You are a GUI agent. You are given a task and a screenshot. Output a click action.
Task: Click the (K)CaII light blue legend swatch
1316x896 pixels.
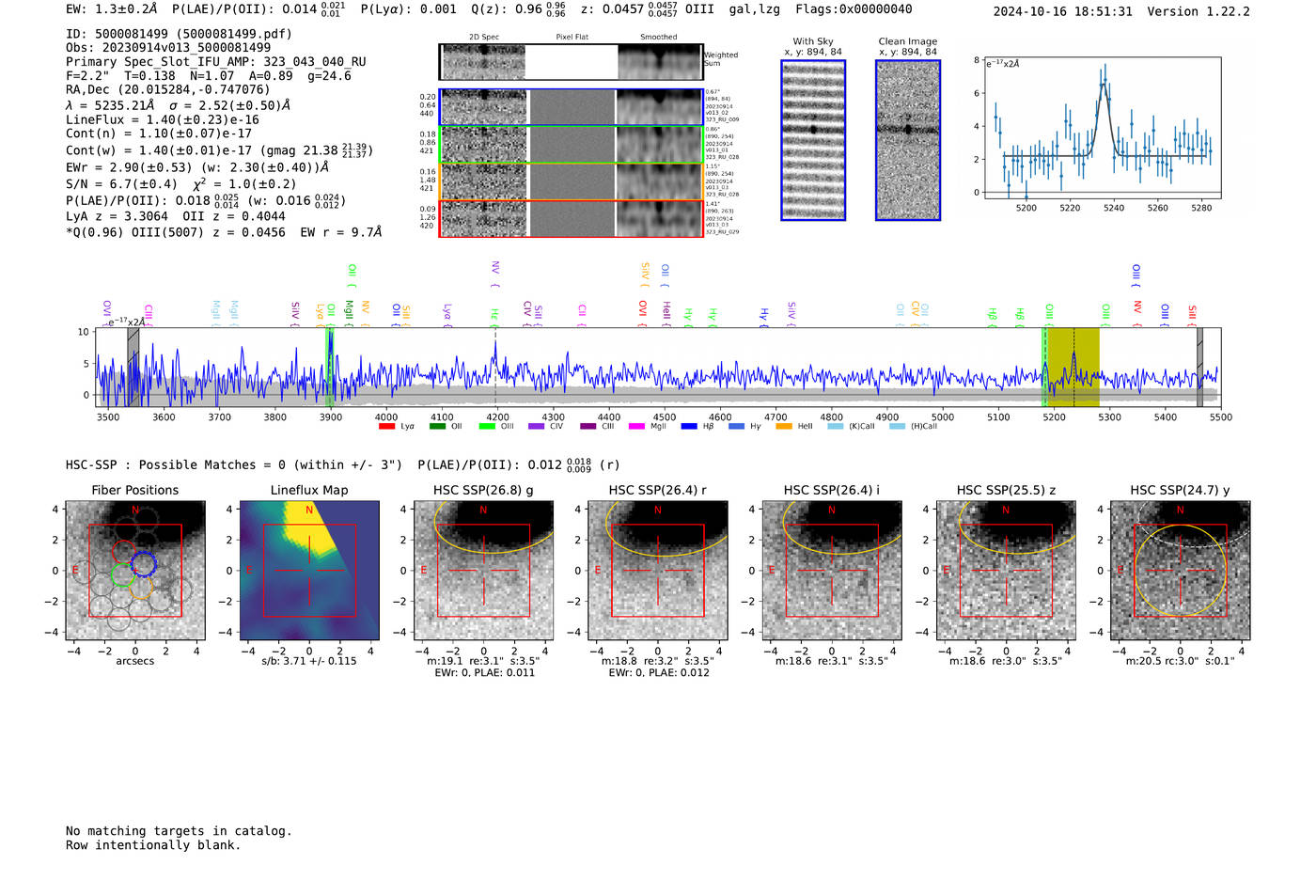point(835,427)
